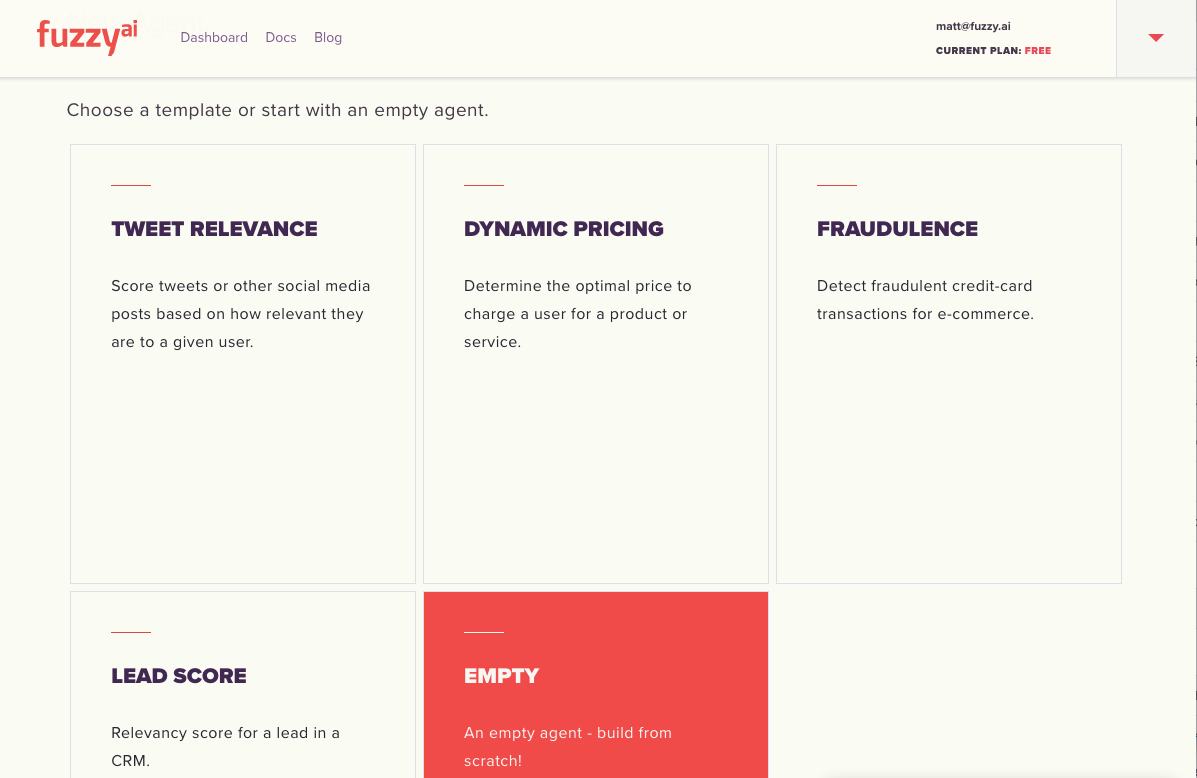Click the Tweet Relevance heading
The image size is (1197, 778).
click(215, 229)
